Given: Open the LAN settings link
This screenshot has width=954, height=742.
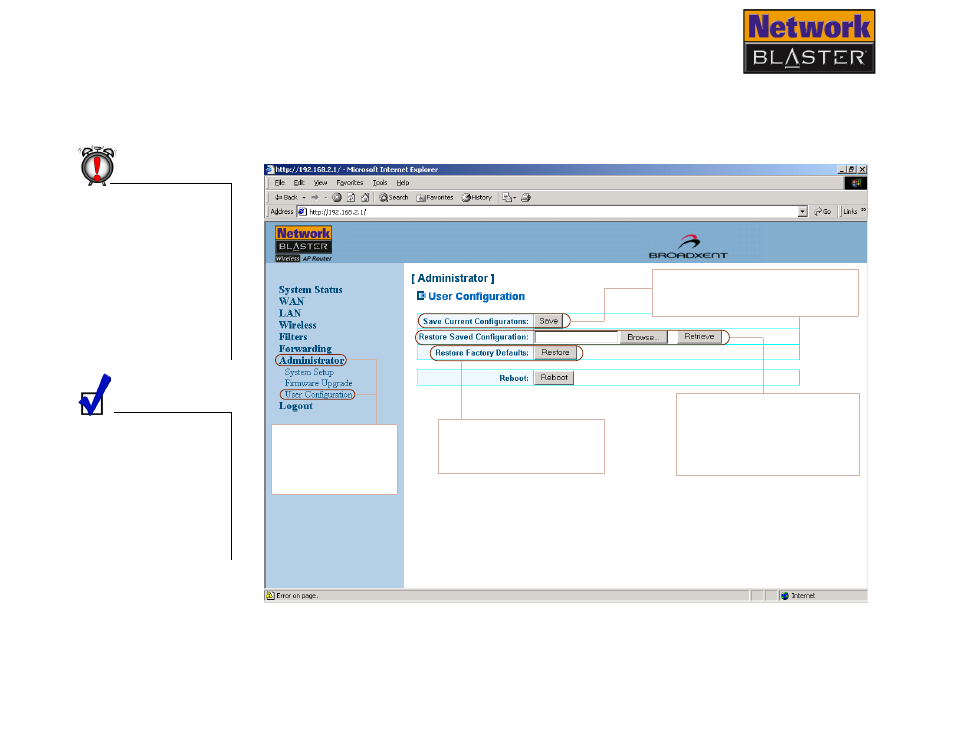Looking at the screenshot, I should coord(290,313).
